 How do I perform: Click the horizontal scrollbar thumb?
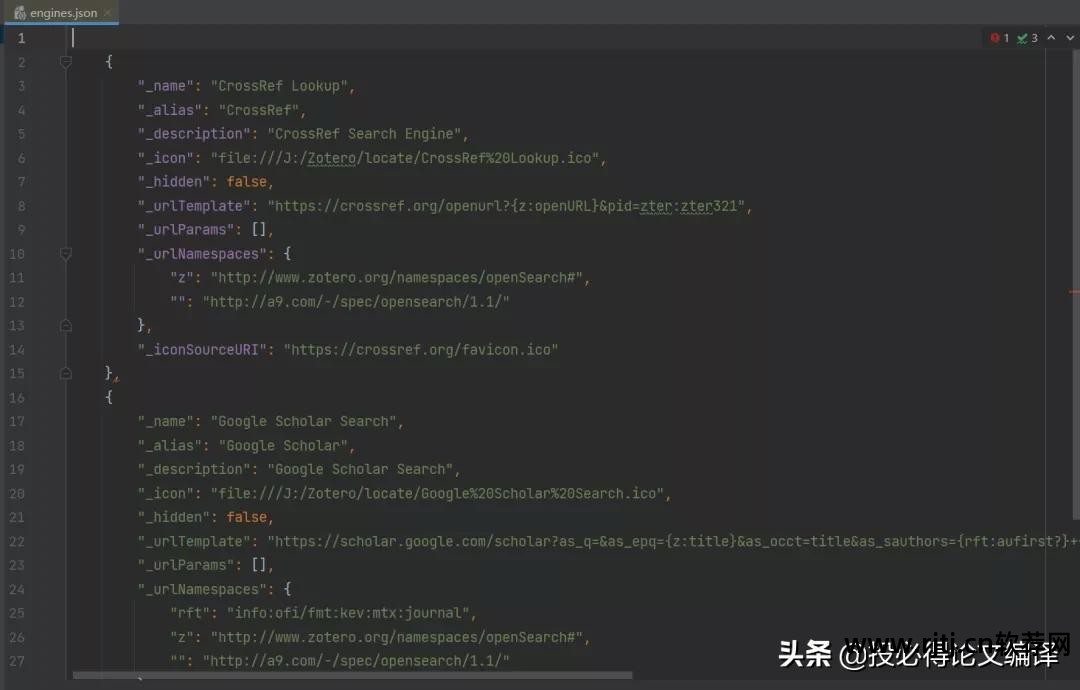(352, 676)
